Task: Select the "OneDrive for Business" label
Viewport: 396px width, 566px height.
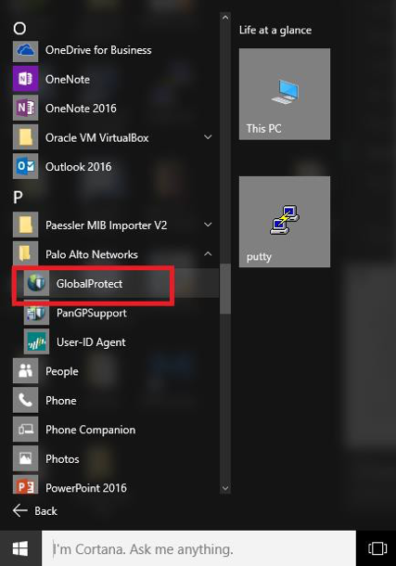Action: tap(98, 50)
